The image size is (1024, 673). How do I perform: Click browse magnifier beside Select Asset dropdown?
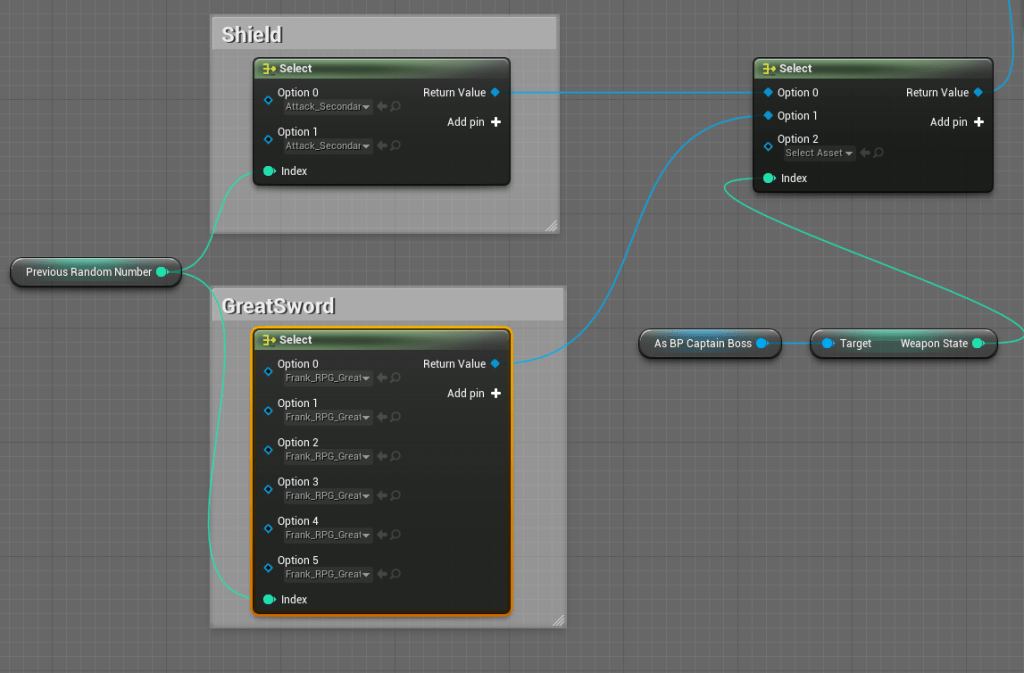[x=878, y=153]
